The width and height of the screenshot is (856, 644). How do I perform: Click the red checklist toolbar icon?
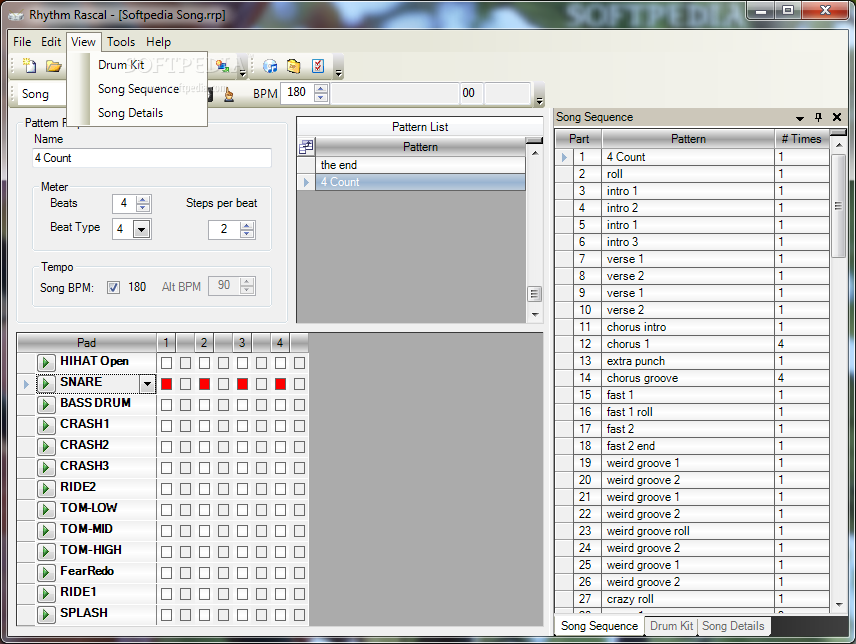tap(318, 66)
